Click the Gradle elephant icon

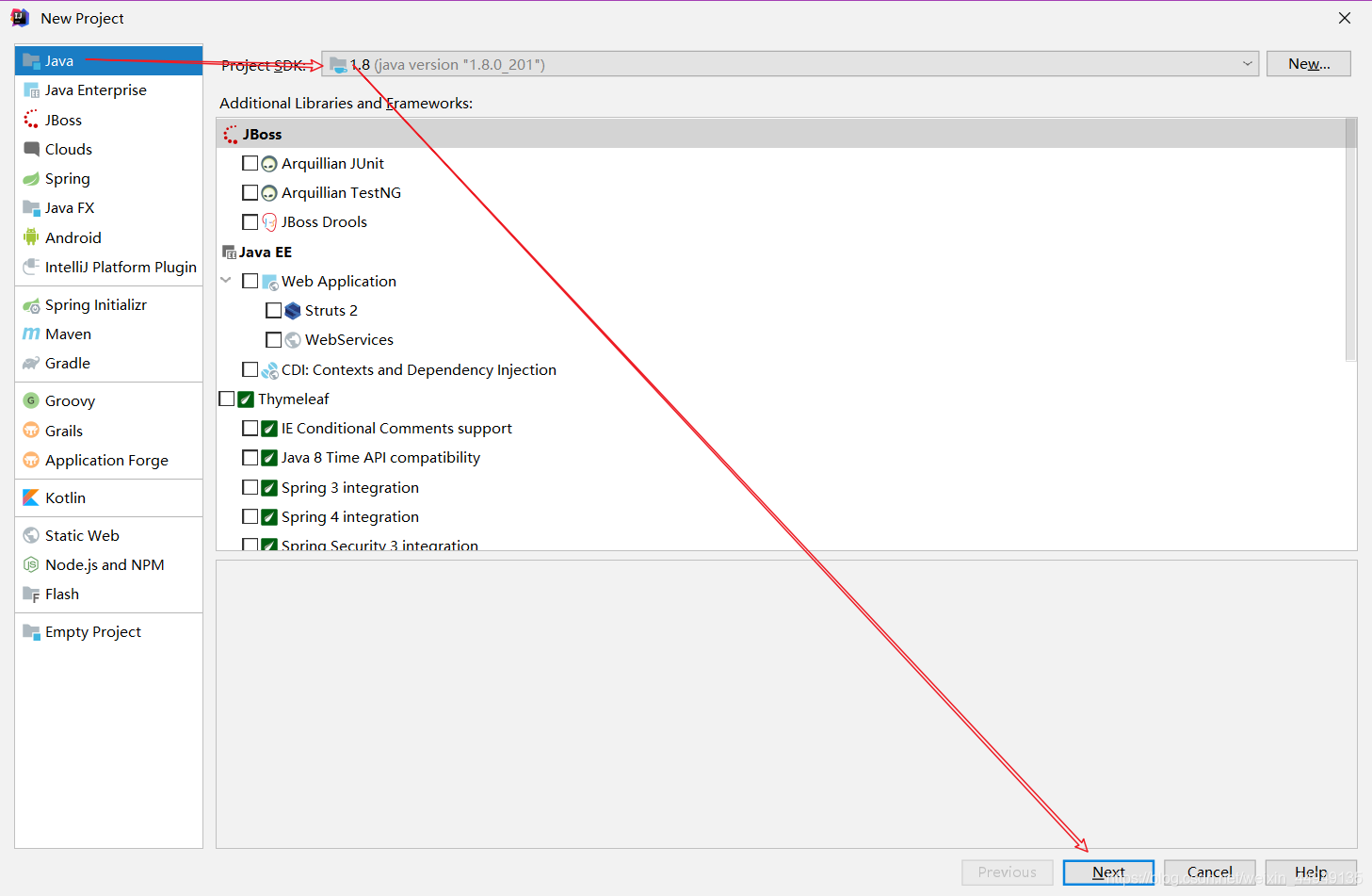click(x=31, y=363)
